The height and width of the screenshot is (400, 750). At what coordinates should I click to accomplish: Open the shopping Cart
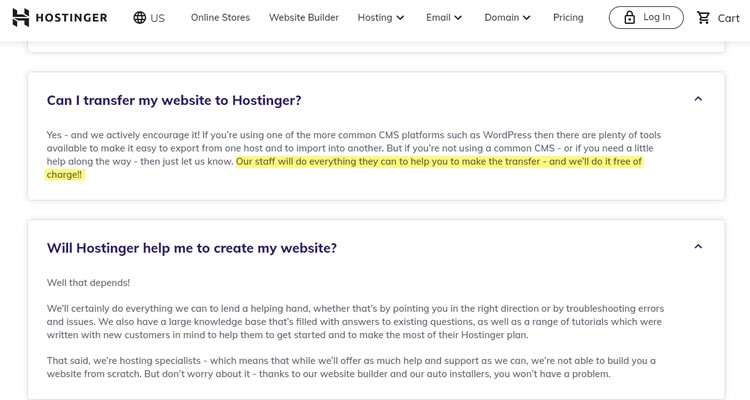point(718,18)
